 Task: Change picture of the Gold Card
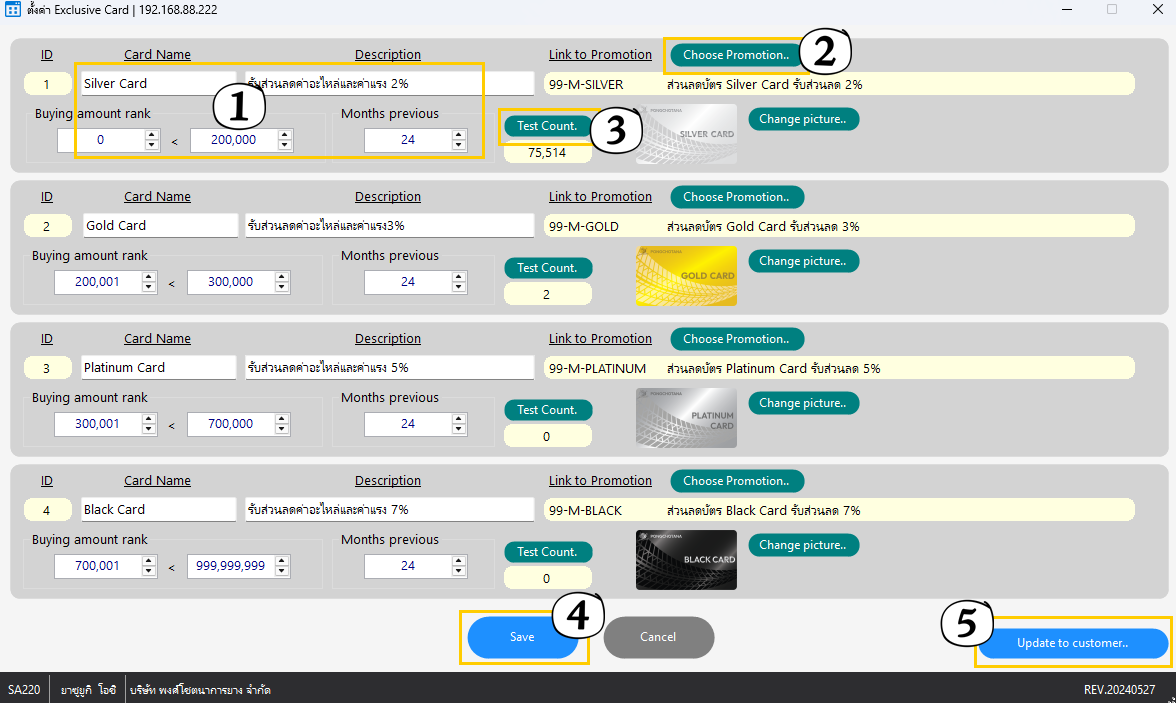[803, 261]
